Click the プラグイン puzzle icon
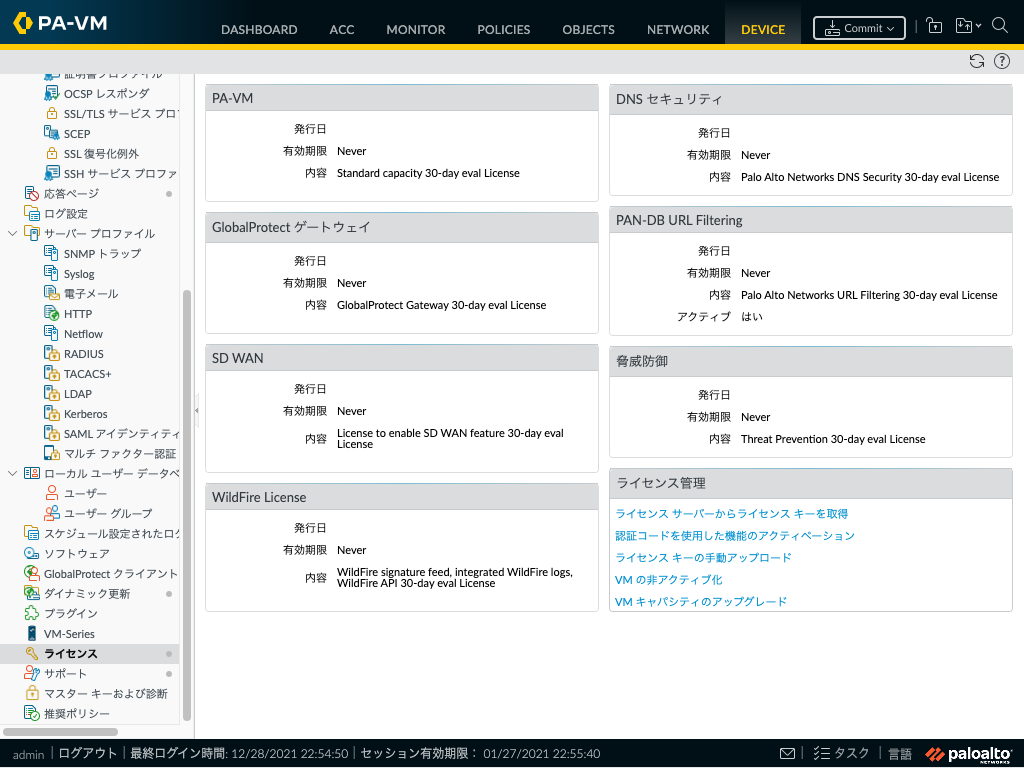 pyautogui.click(x=31, y=613)
